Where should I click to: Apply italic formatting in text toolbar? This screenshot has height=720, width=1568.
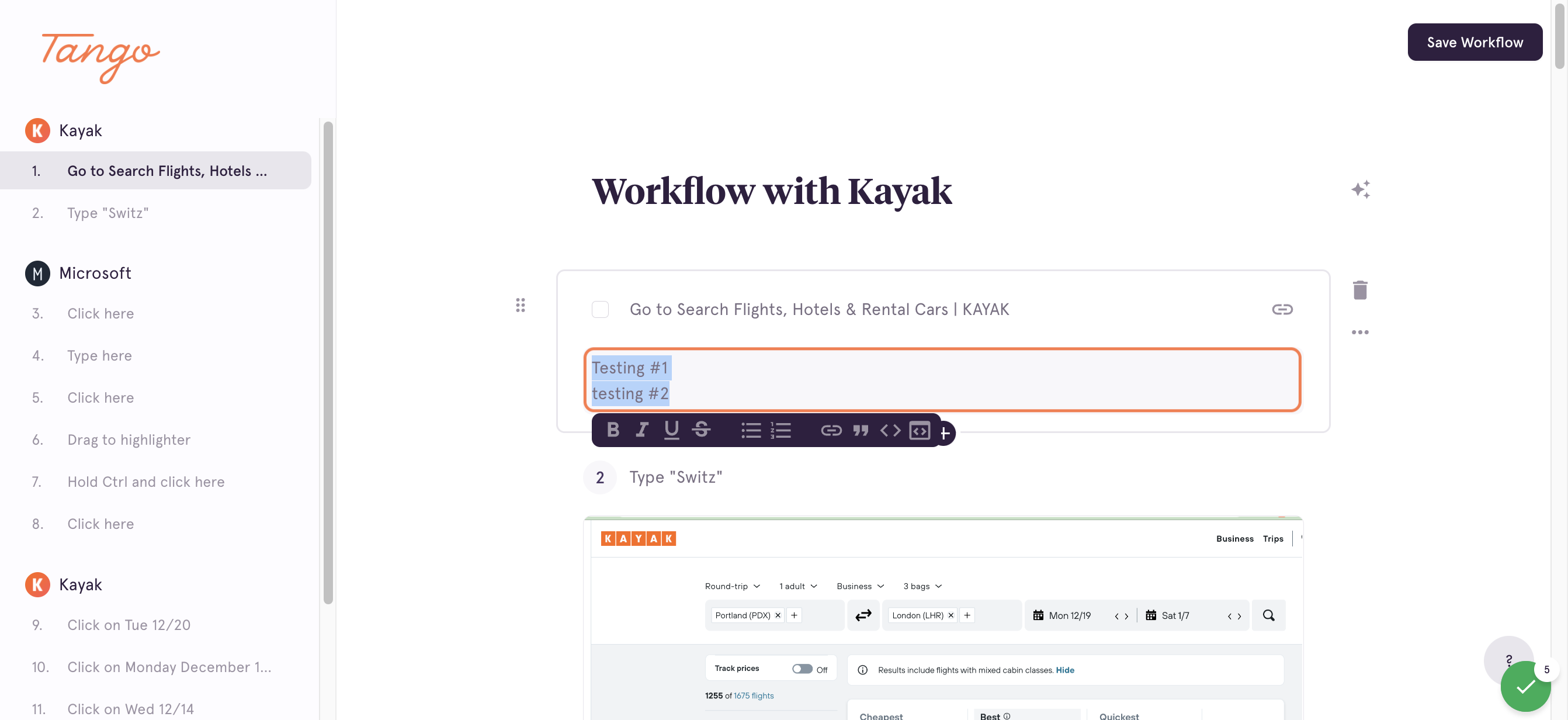[x=641, y=430]
